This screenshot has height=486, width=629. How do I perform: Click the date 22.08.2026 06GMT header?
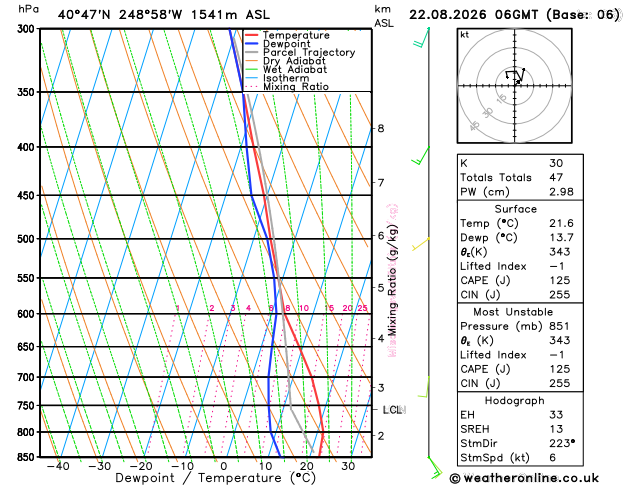pyautogui.click(x=473, y=15)
